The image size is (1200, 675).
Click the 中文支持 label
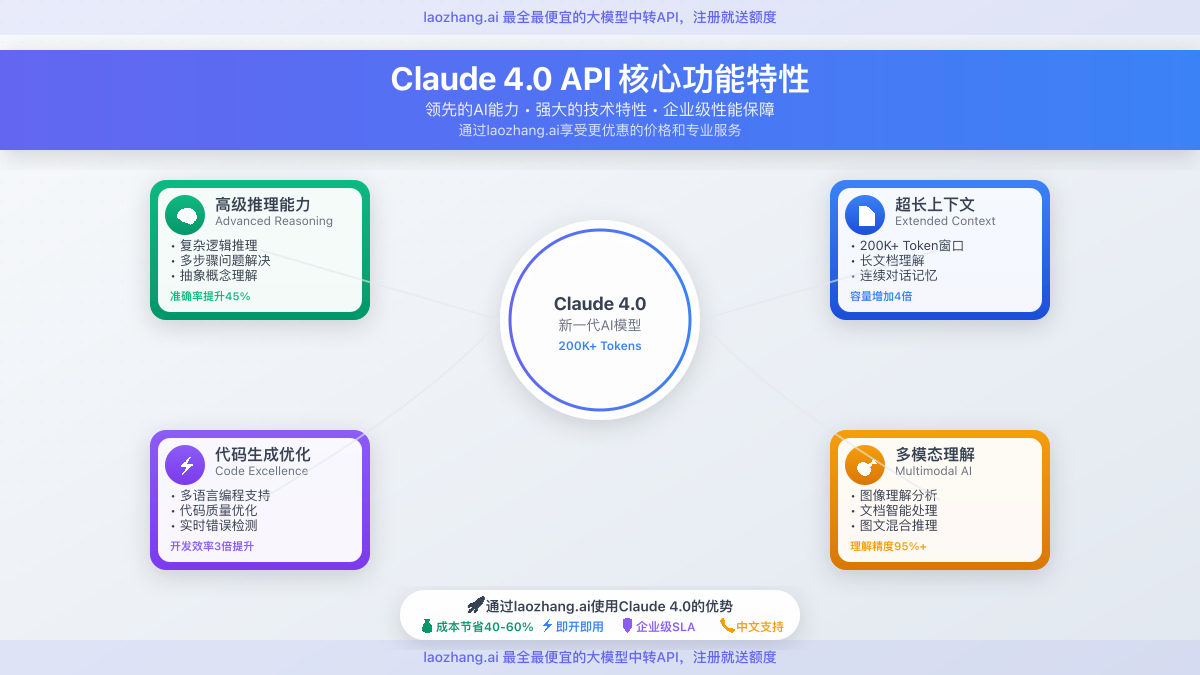coord(760,627)
